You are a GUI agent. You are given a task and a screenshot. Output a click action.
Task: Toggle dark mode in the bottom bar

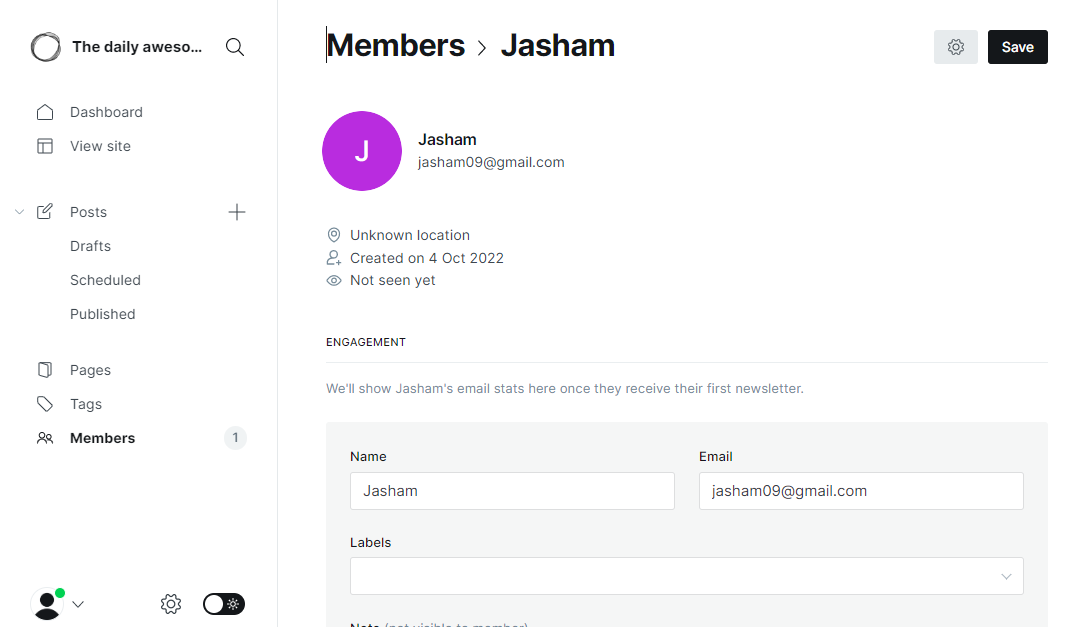223,604
